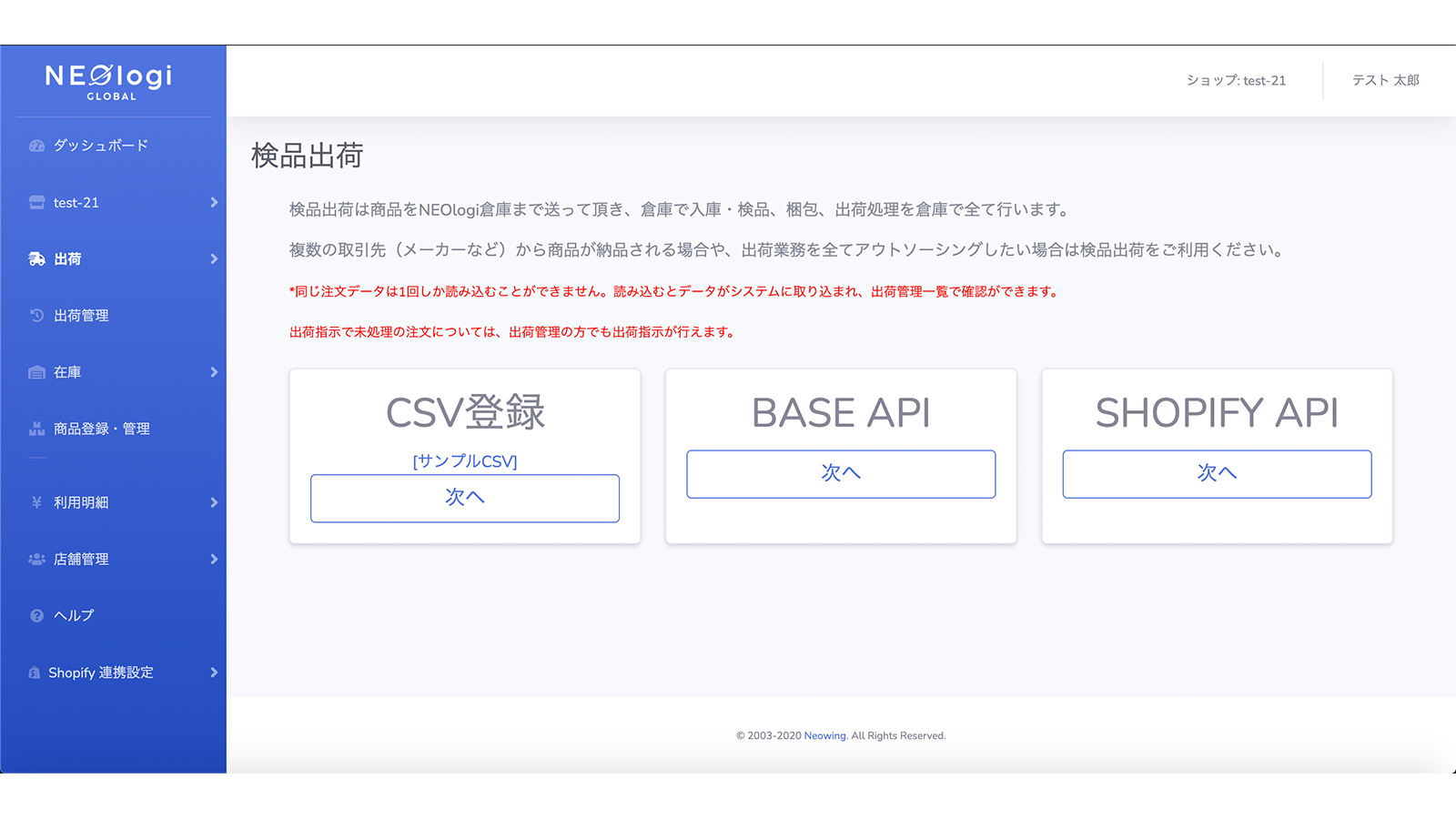Open the 出荷管理 menu item
Image resolution: width=1456 pixels, height=819 pixels.
(x=82, y=315)
